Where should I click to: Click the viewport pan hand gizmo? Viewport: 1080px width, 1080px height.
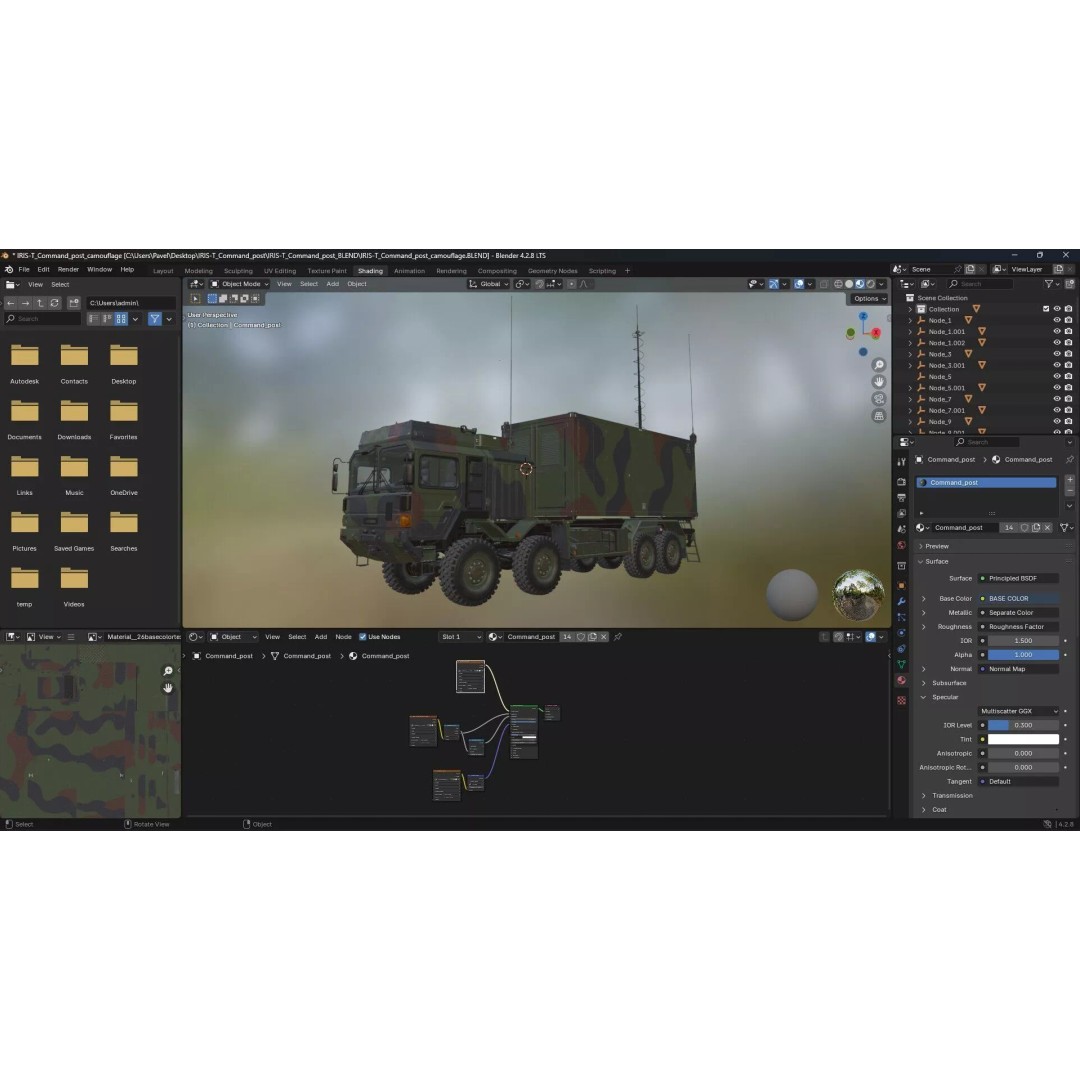pos(879,382)
